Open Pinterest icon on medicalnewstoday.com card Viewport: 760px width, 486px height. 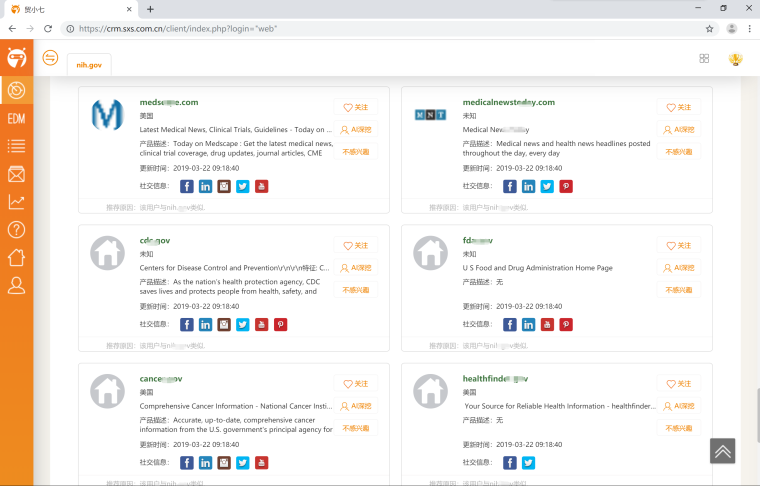(566, 186)
